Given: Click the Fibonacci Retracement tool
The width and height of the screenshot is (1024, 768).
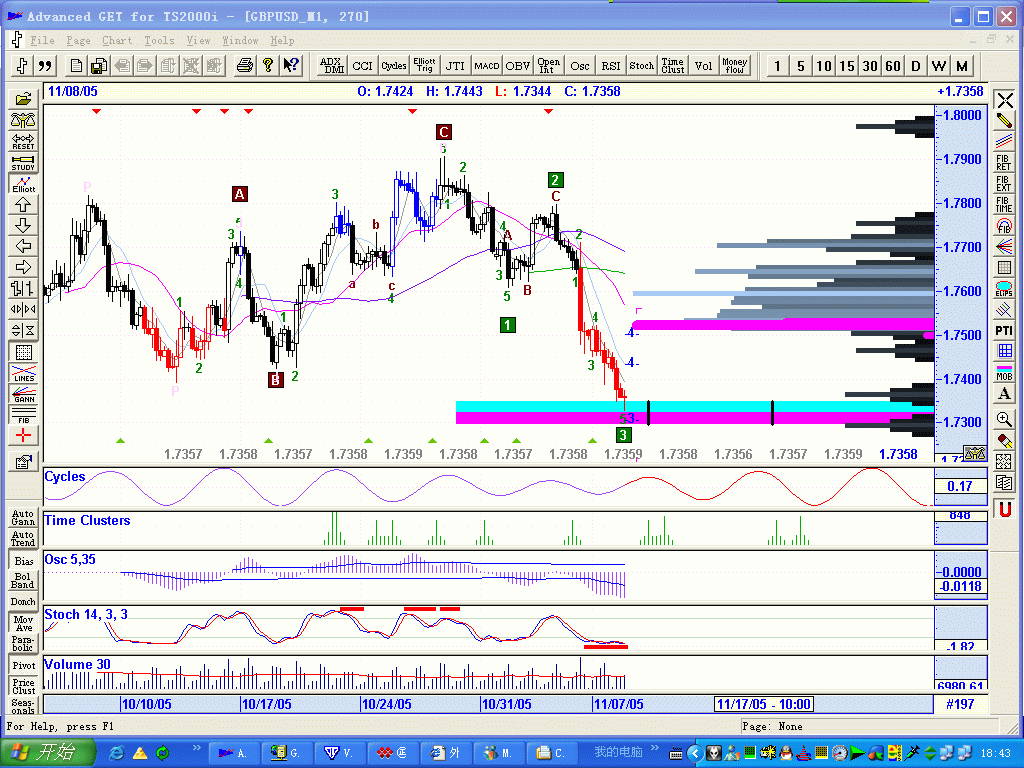Looking at the screenshot, I should click(x=1004, y=161).
